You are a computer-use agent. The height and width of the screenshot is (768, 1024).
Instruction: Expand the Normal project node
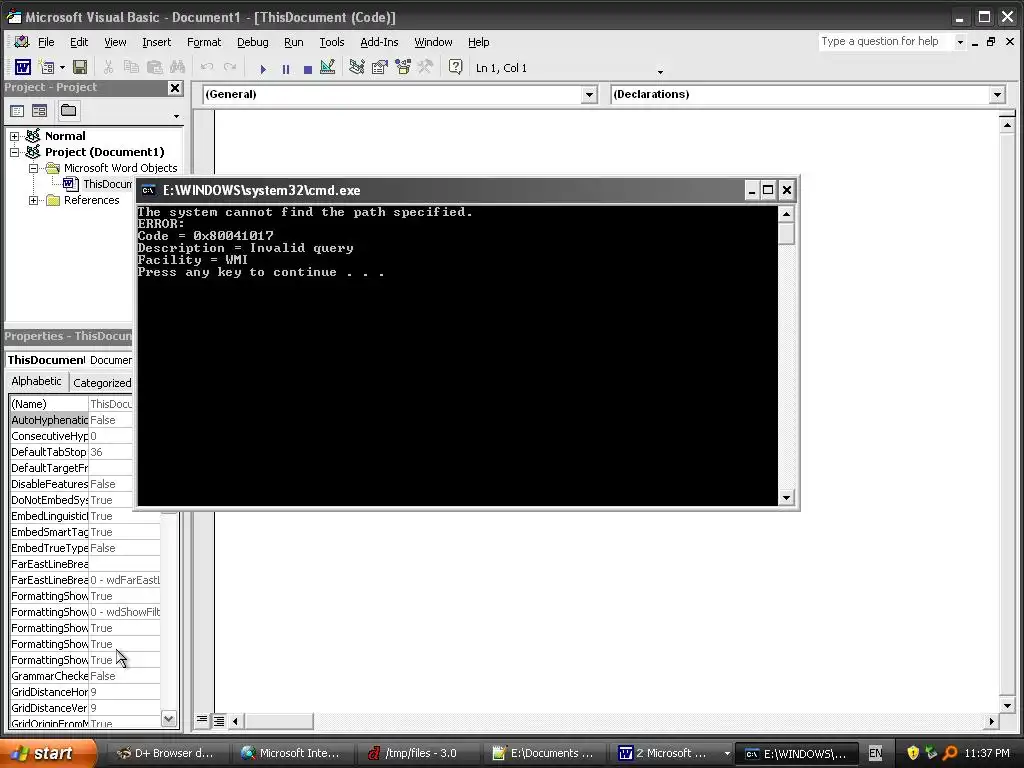pos(14,136)
